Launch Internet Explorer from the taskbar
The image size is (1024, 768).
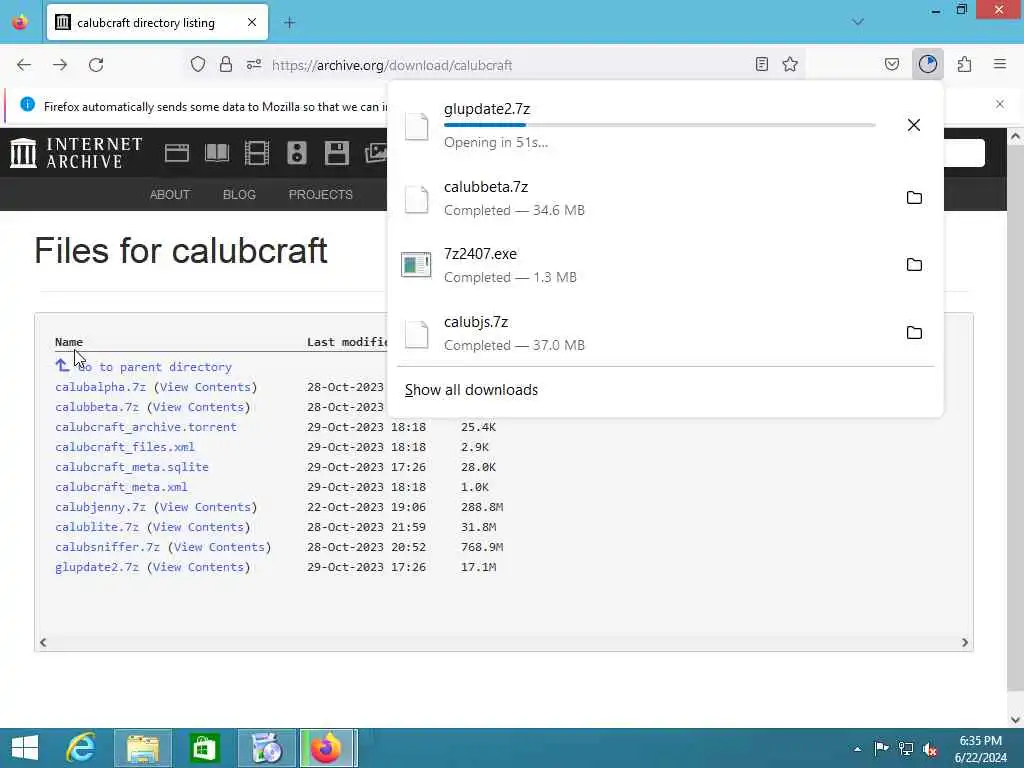coord(81,748)
